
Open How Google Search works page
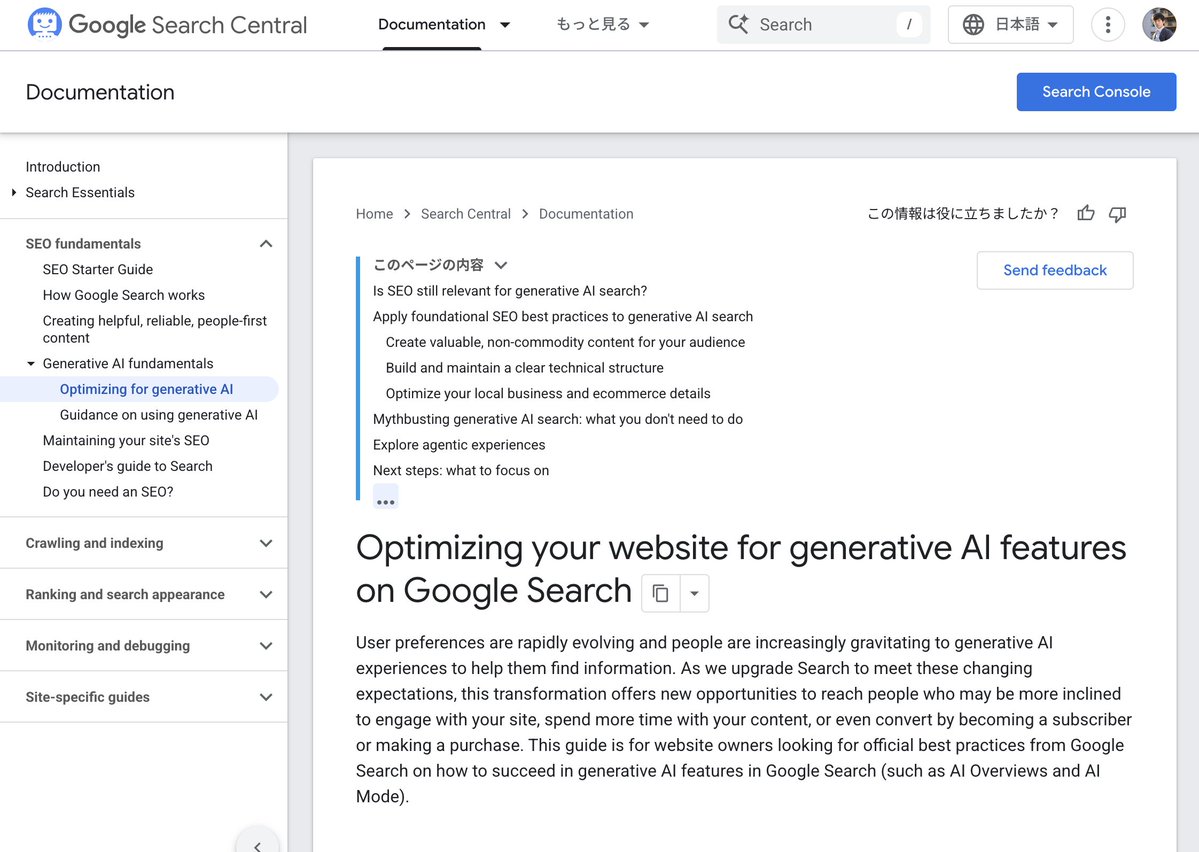click(x=124, y=294)
